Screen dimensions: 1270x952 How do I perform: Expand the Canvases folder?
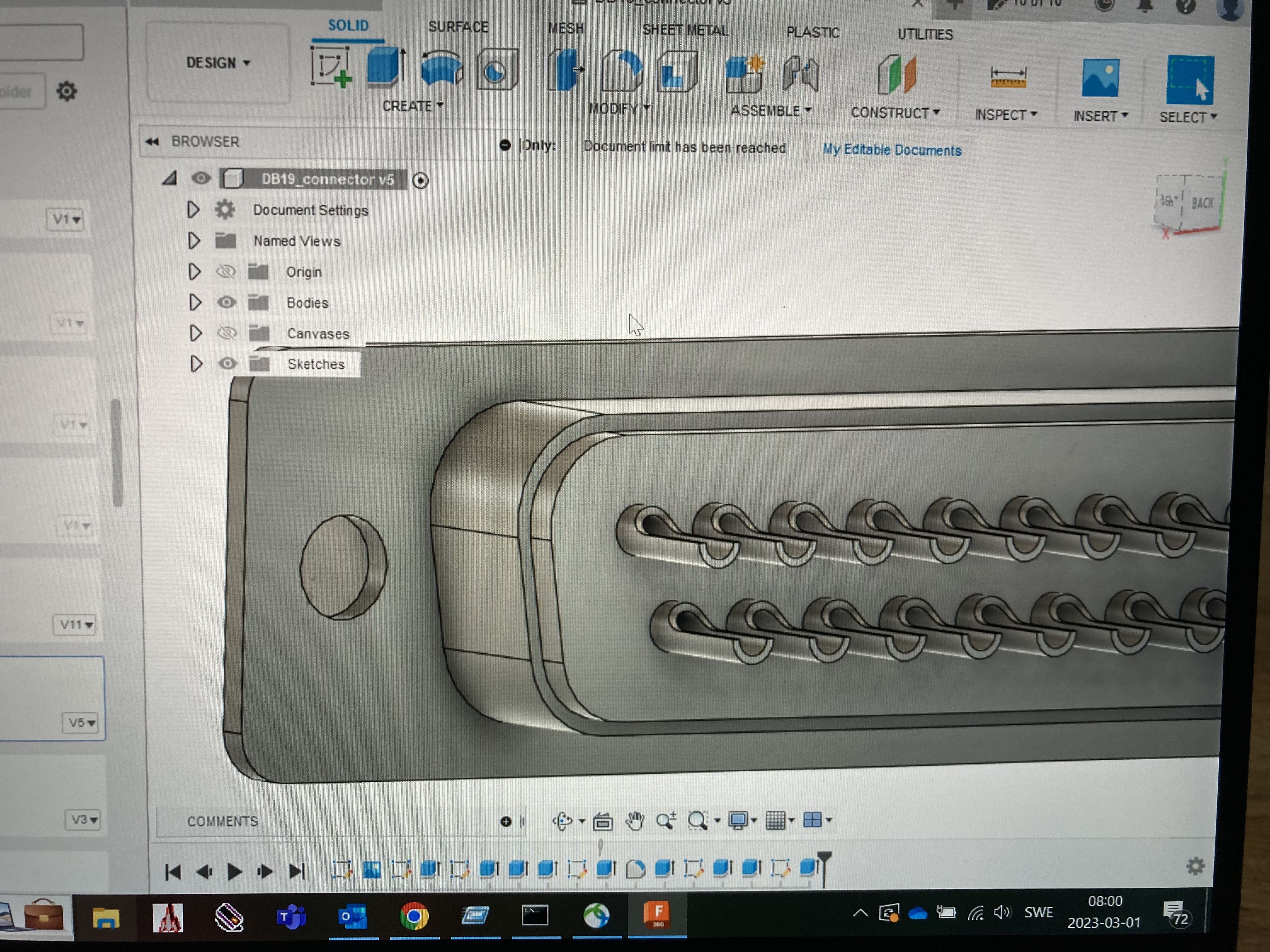point(196,333)
